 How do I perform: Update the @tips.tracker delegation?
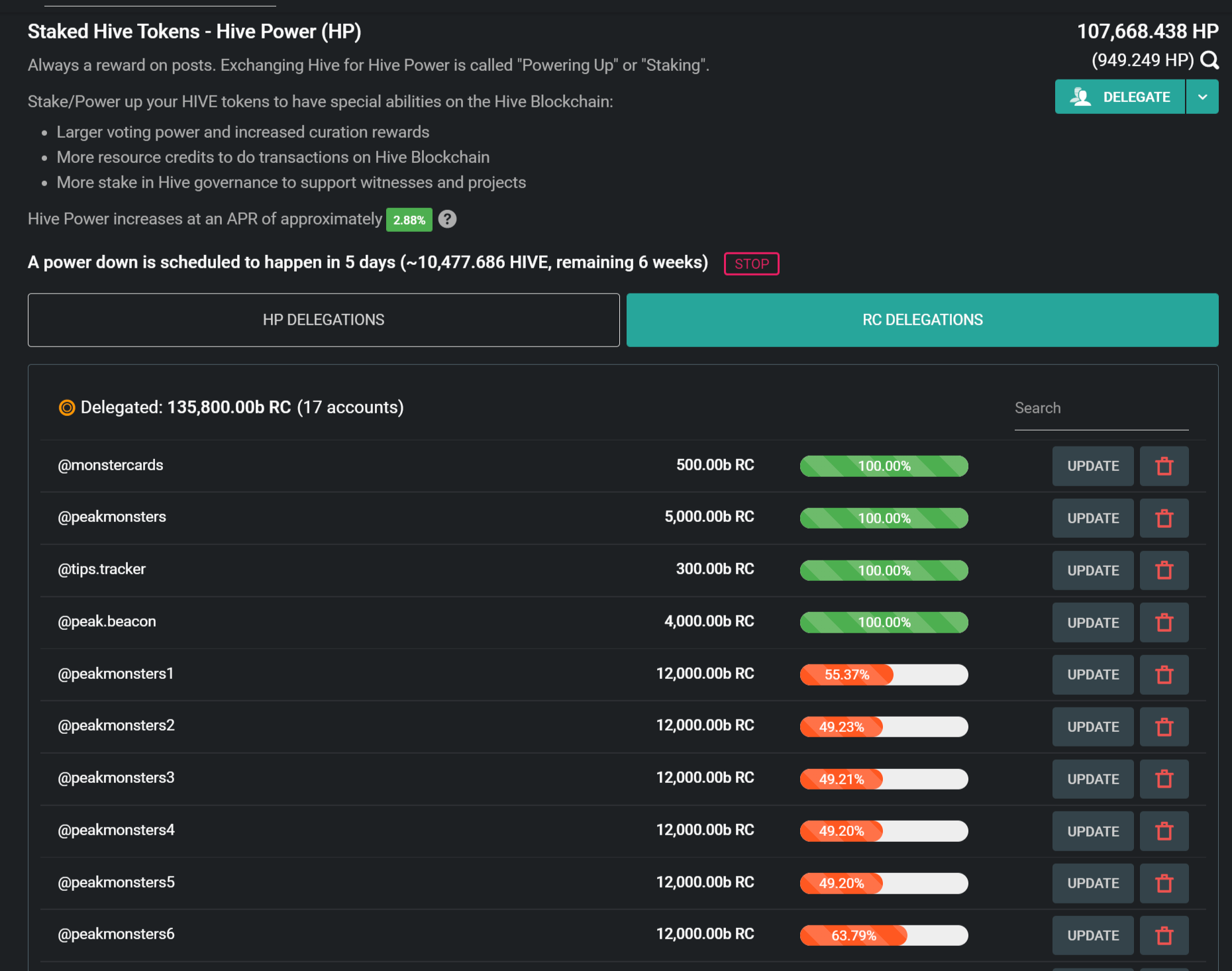[1093, 570]
